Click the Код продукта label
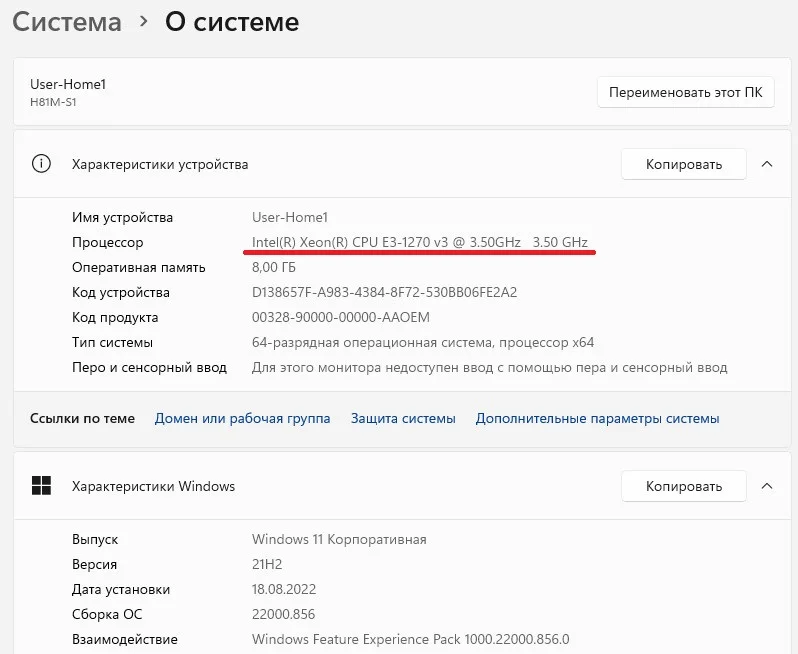The image size is (798, 654). 115,317
